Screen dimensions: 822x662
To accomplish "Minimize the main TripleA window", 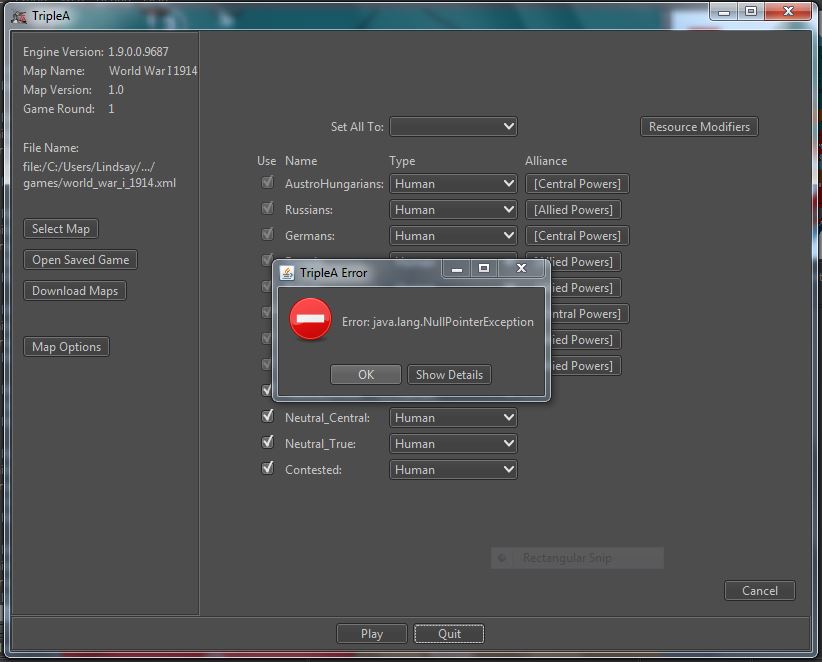I will (x=724, y=11).
